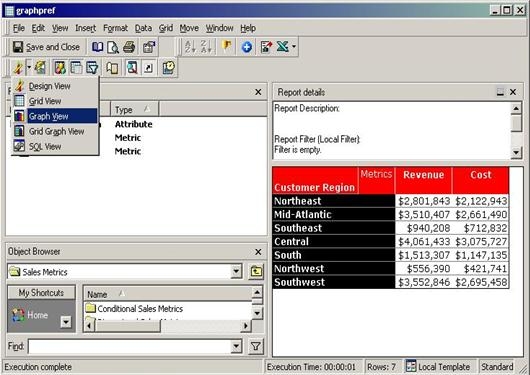Open the Insert menu
This screenshot has width=530, height=375.
[x=86, y=28]
